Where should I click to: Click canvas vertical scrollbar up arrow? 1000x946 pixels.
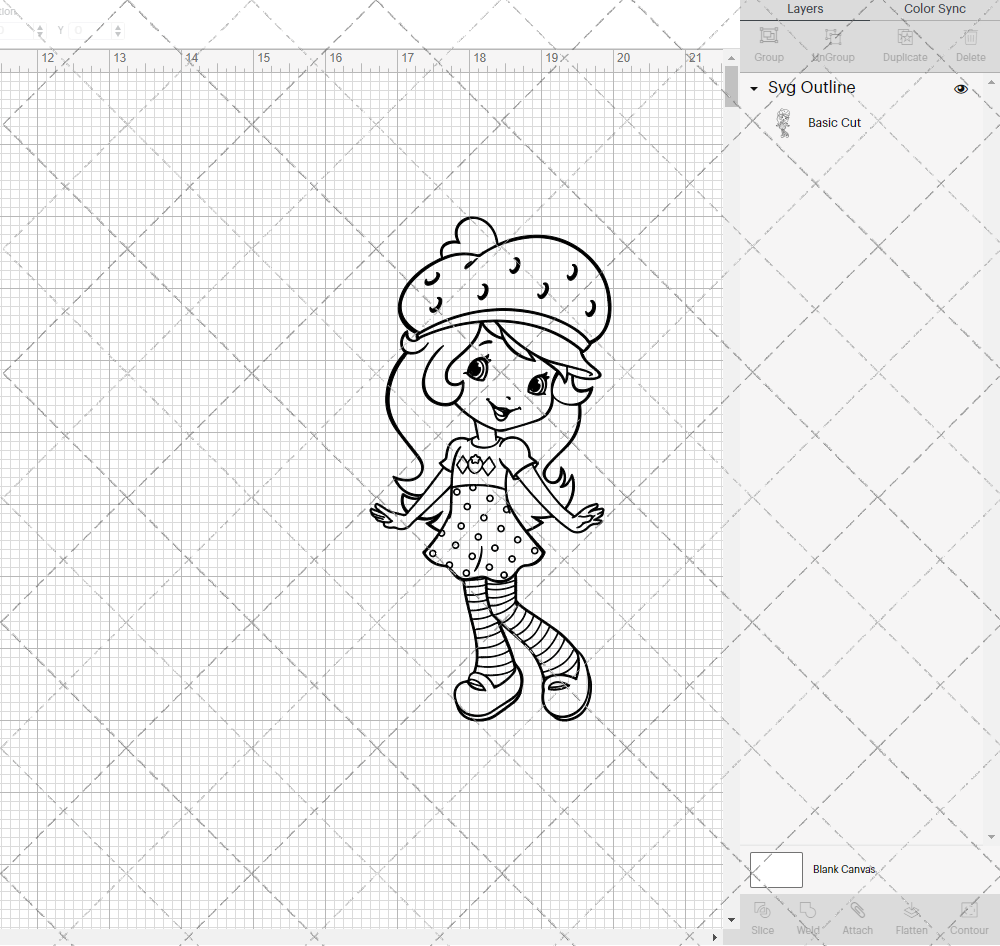coord(731,58)
